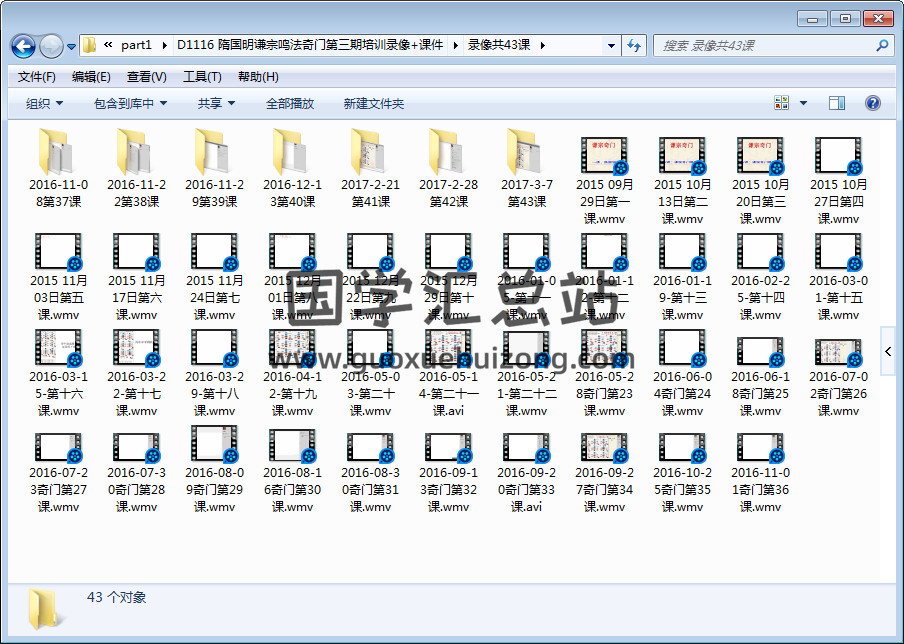Open the 文件(F) menu
Image resolution: width=904 pixels, height=644 pixels.
coord(36,77)
